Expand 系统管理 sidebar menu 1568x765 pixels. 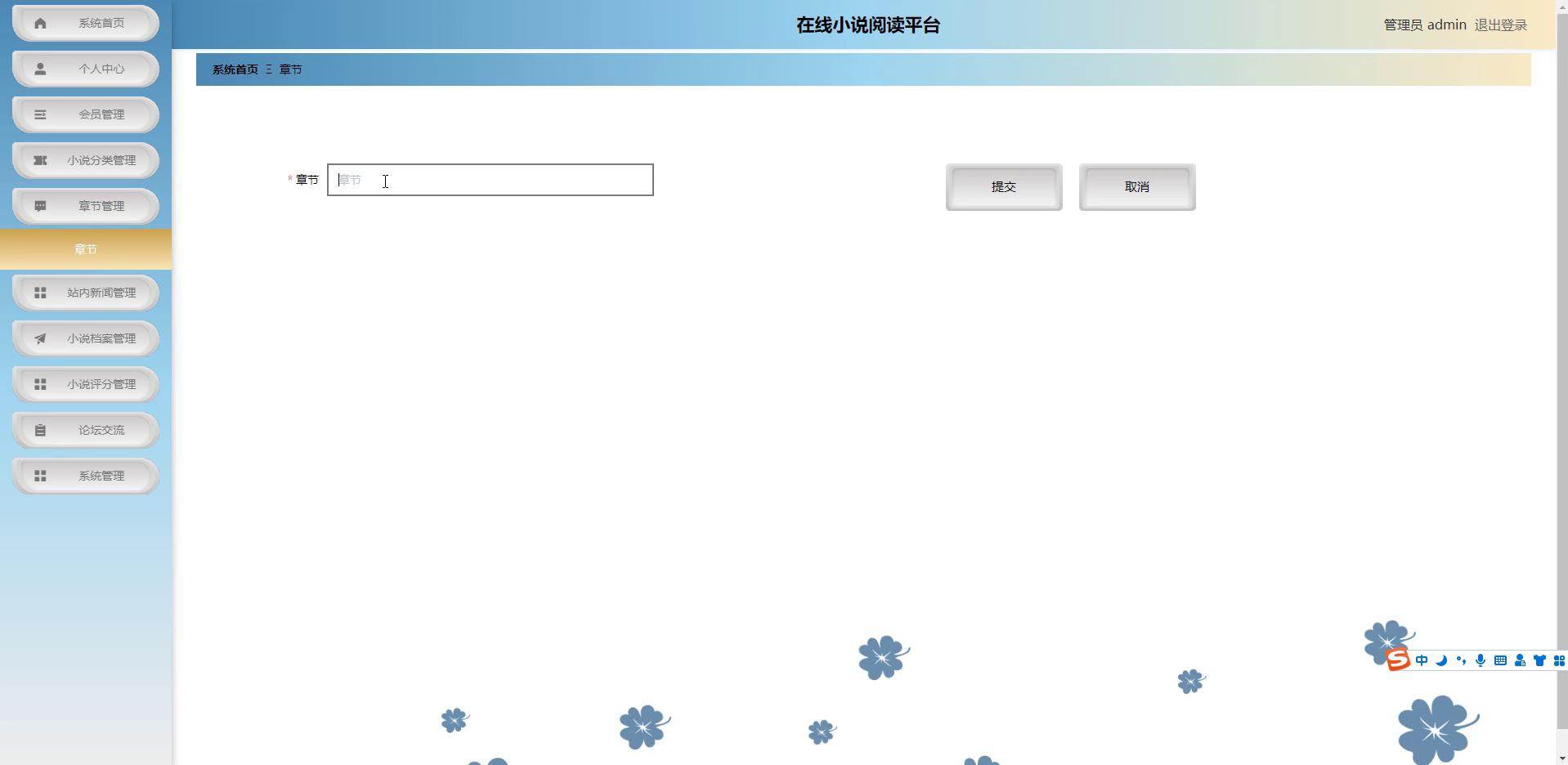coord(86,476)
